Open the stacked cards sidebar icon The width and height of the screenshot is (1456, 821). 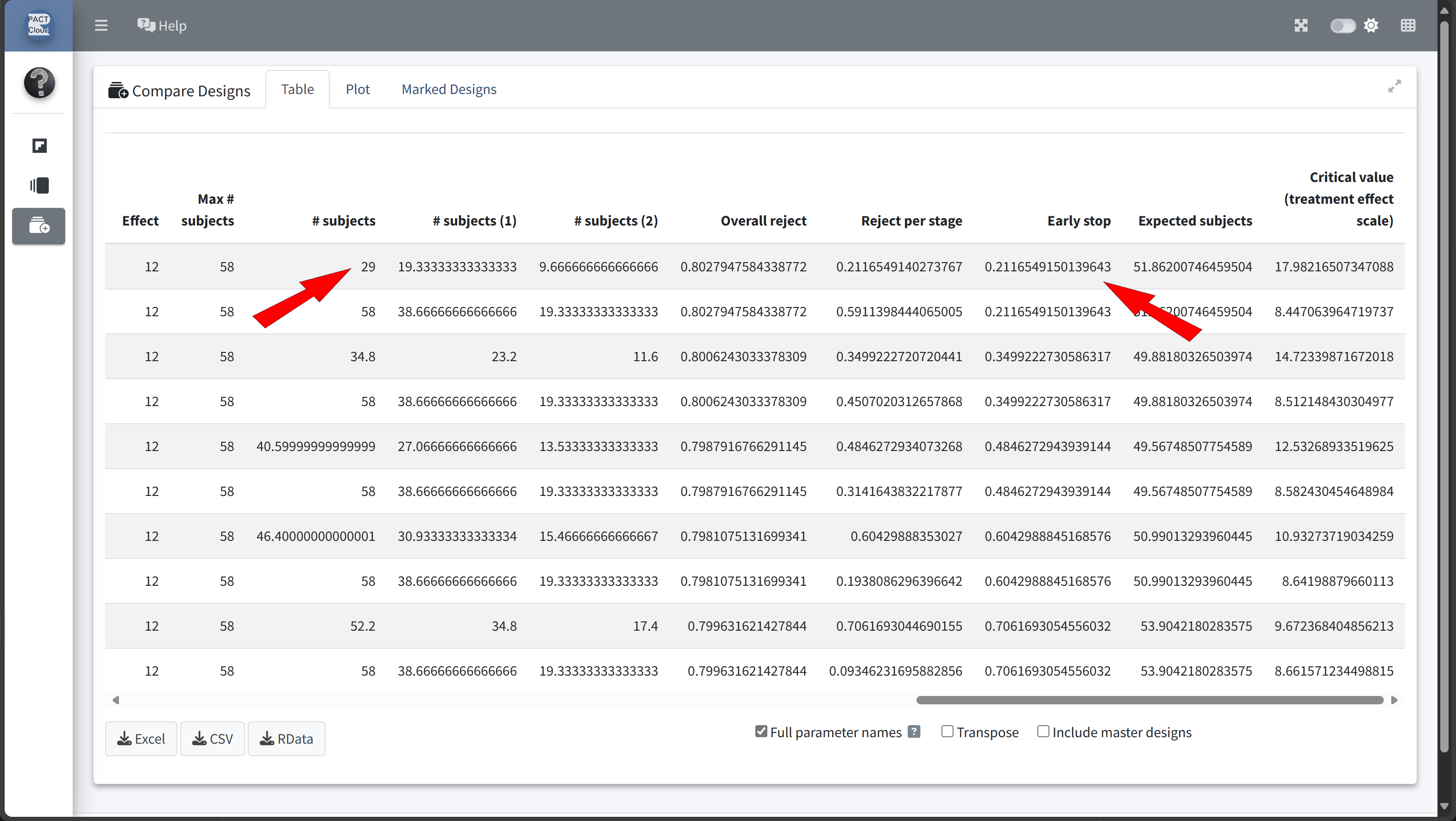click(x=39, y=185)
